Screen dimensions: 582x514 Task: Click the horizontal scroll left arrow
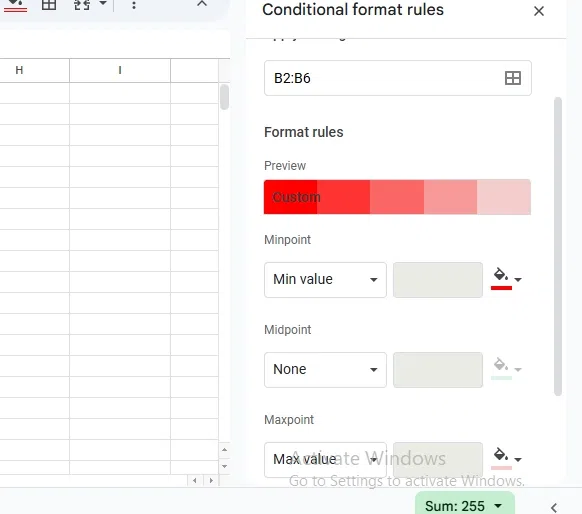coord(195,481)
